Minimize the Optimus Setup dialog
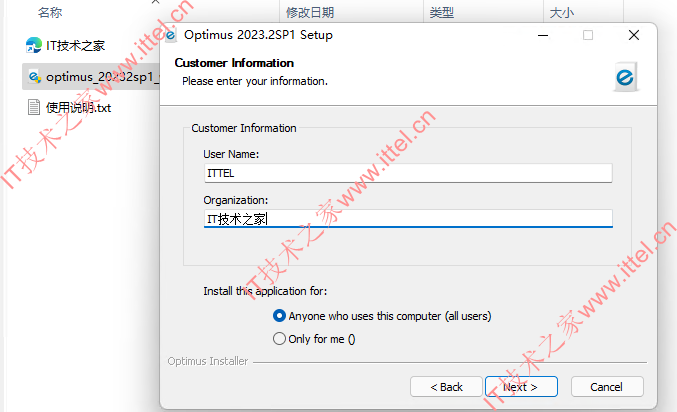677x412 pixels. pyautogui.click(x=543, y=35)
